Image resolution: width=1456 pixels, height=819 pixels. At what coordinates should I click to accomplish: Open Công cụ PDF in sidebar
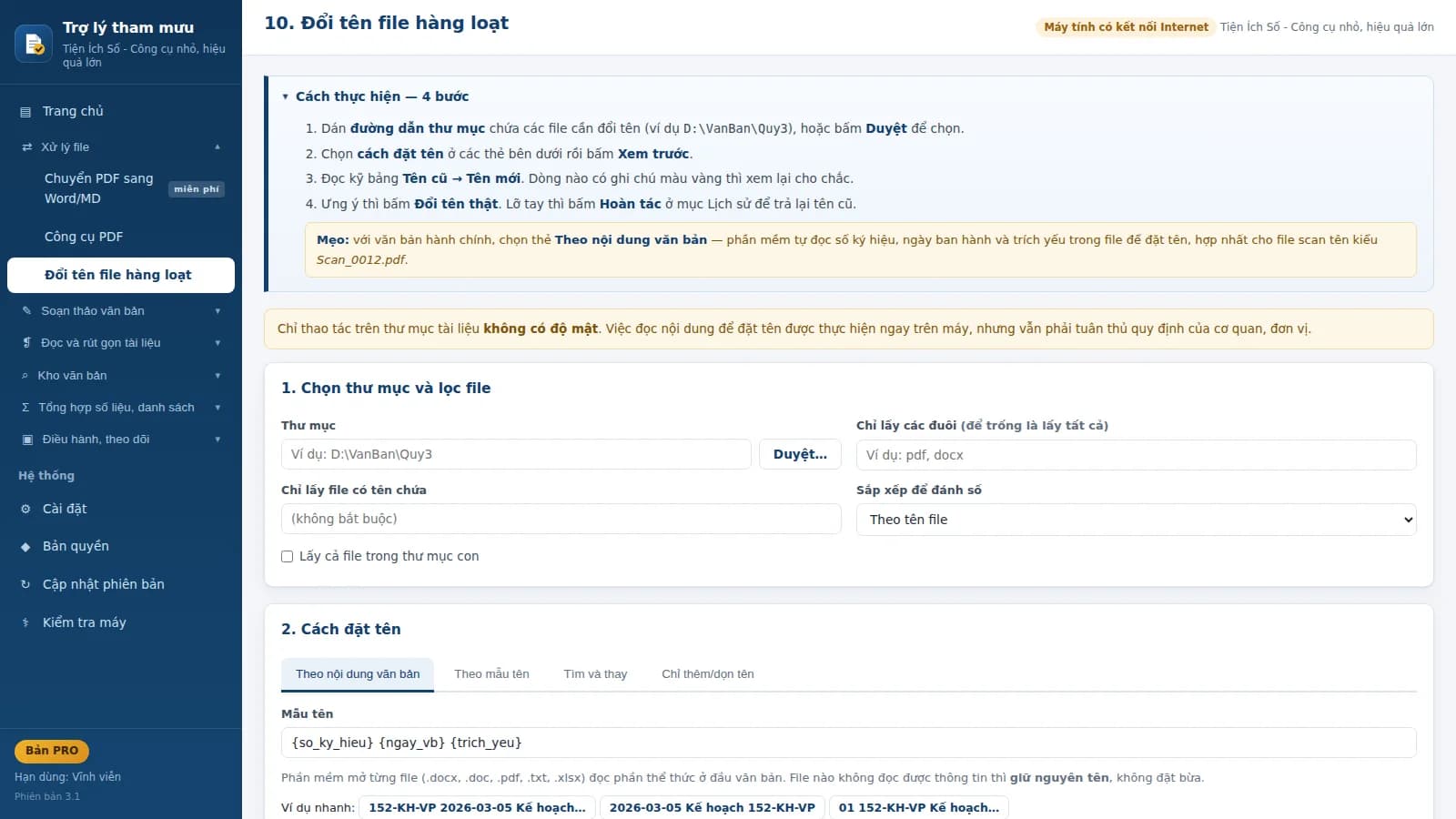click(x=121, y=237)
